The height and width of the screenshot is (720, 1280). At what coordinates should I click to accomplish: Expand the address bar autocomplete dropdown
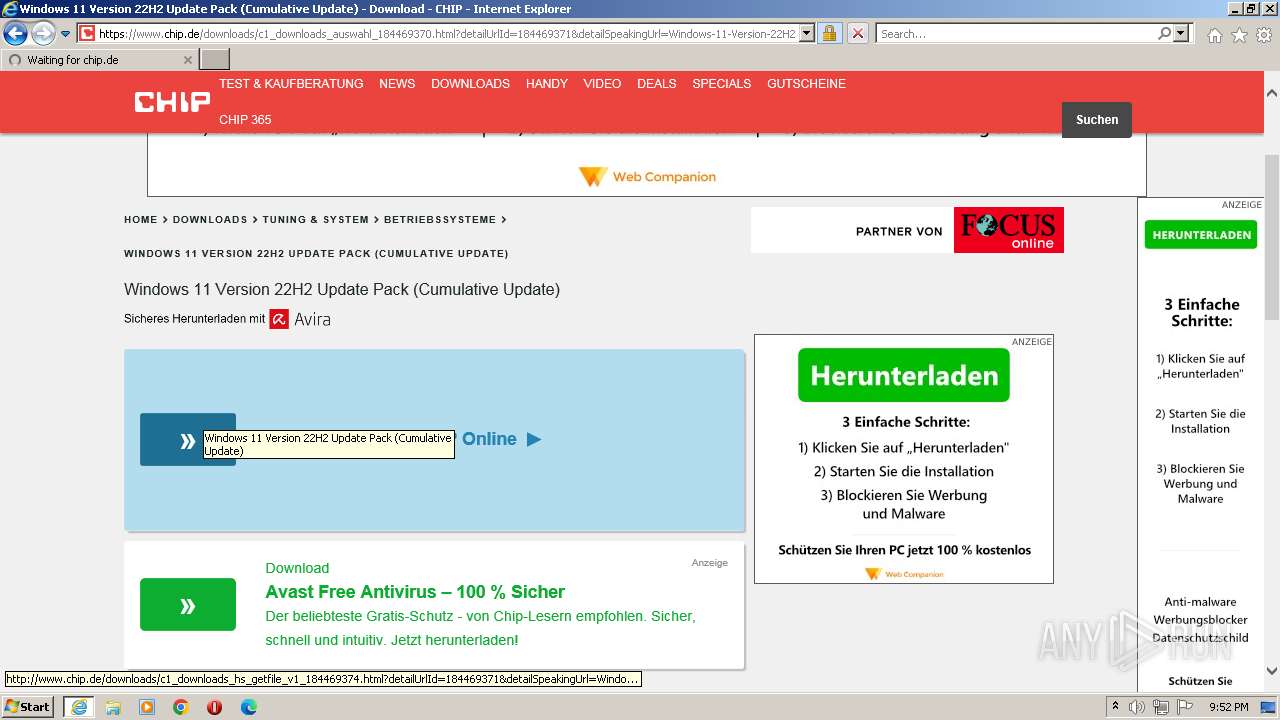pos(807,34)
